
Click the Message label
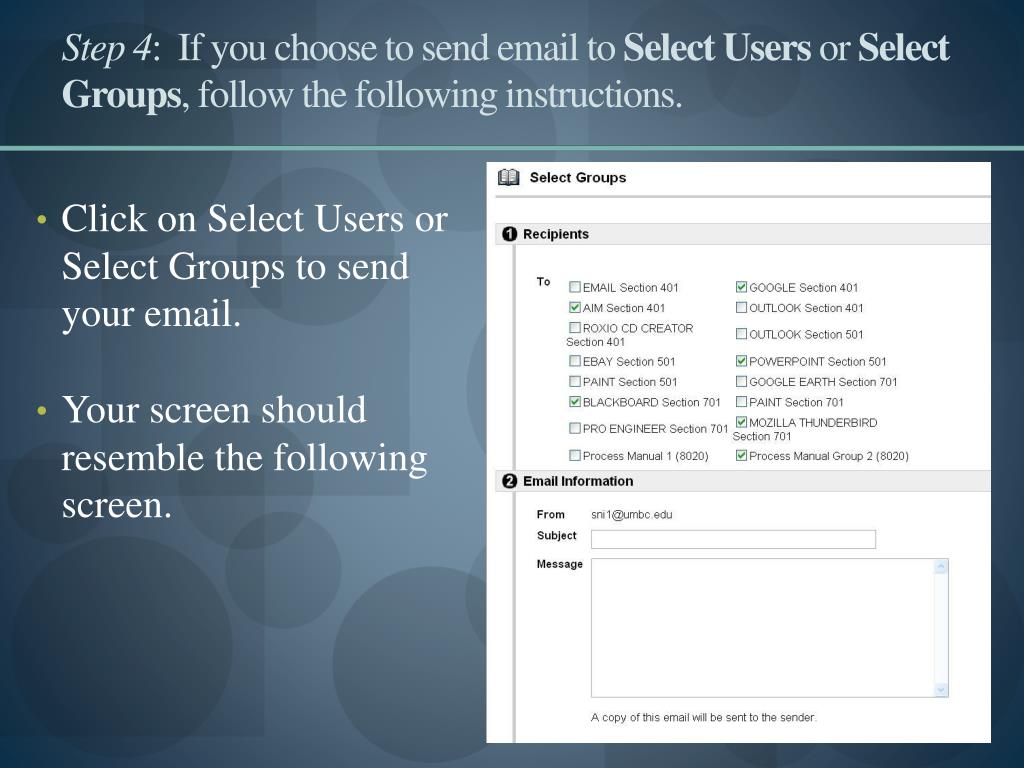(x=560, y=564)
